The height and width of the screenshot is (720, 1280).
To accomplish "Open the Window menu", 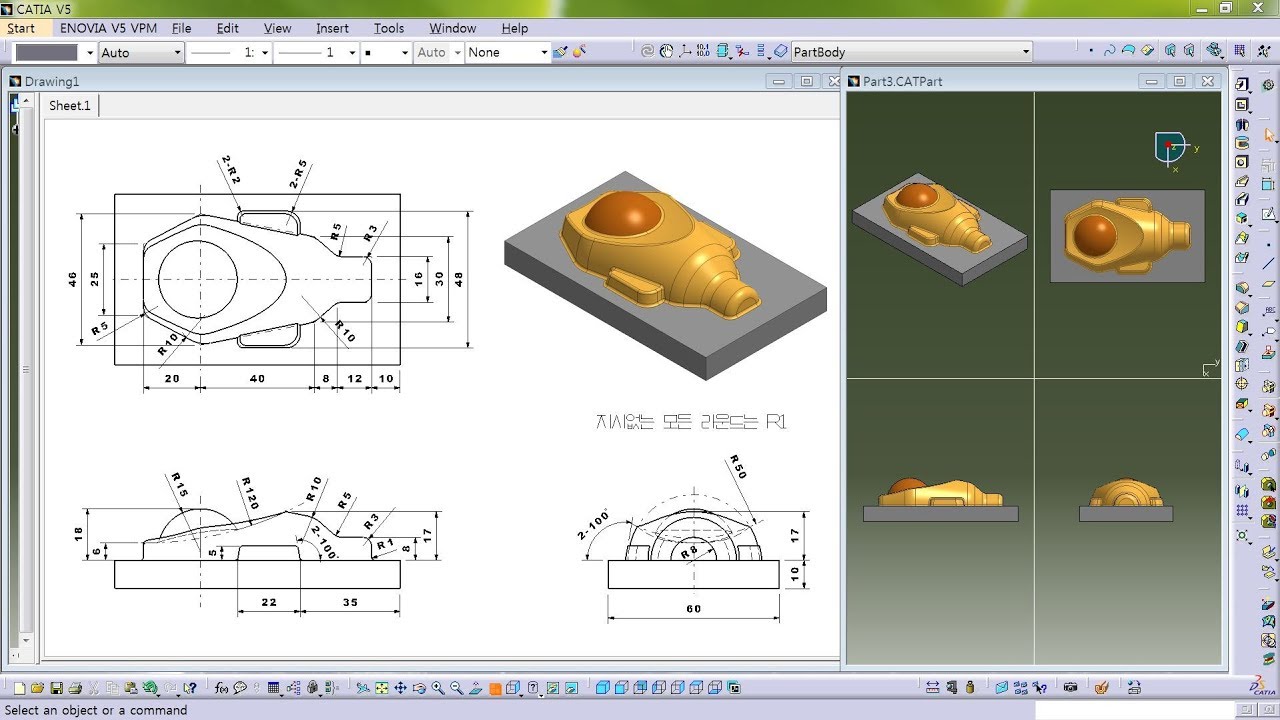I will (452, 28).
